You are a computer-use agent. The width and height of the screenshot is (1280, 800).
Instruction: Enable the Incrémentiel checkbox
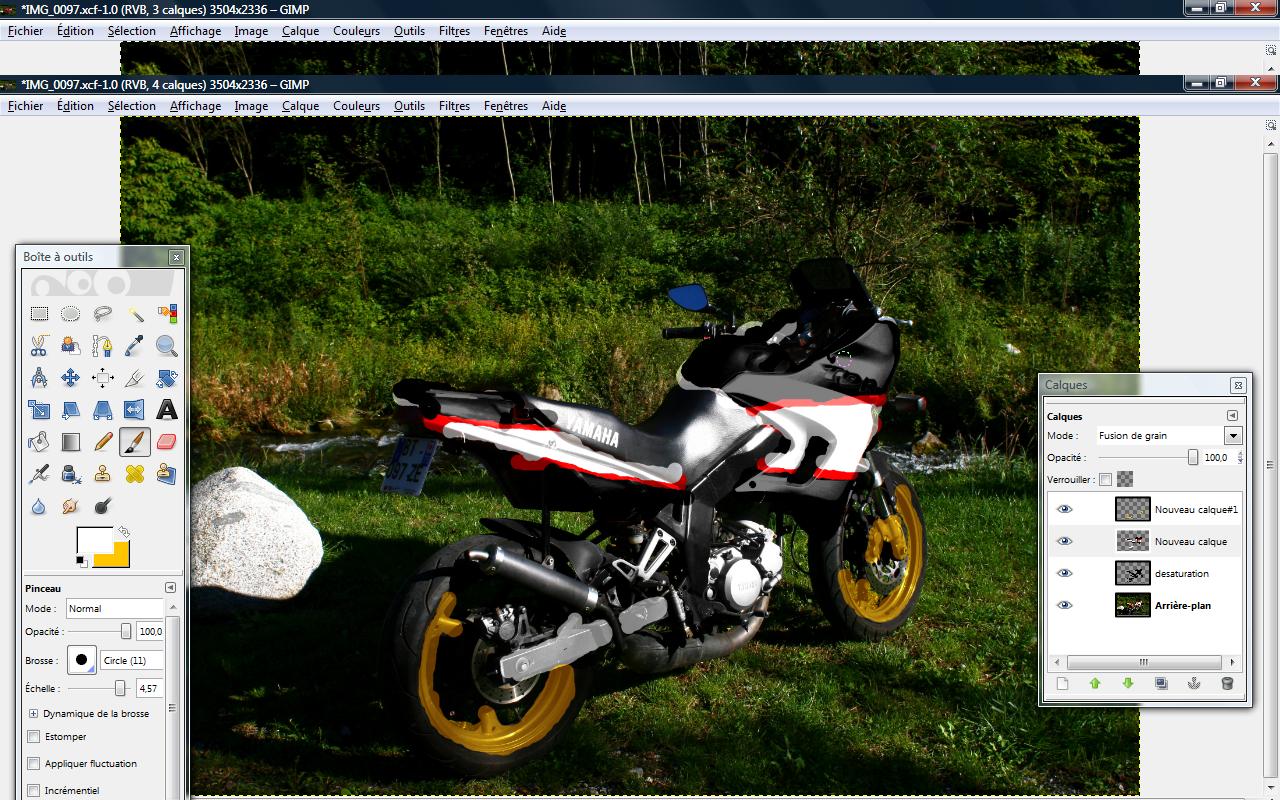(34, 791)
